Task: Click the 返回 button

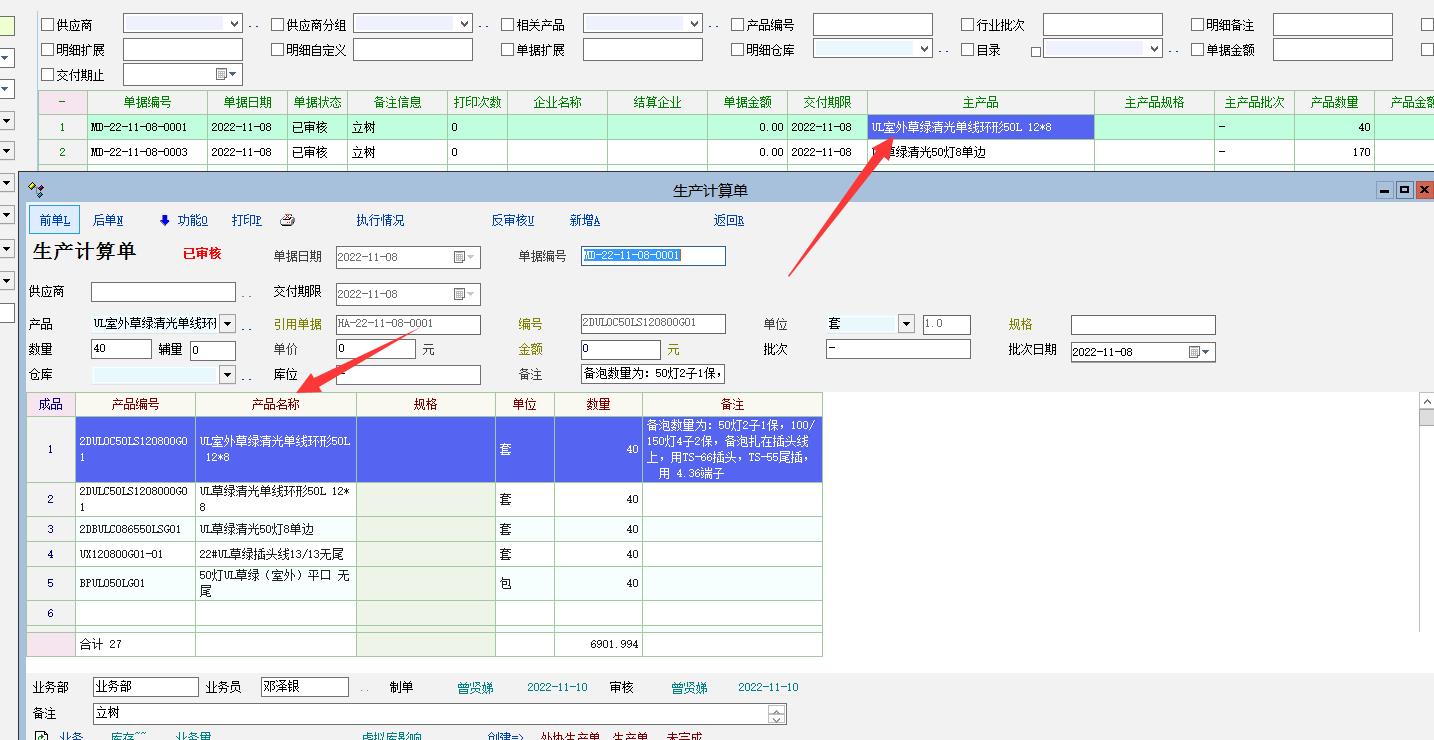Action: (728, 221)
